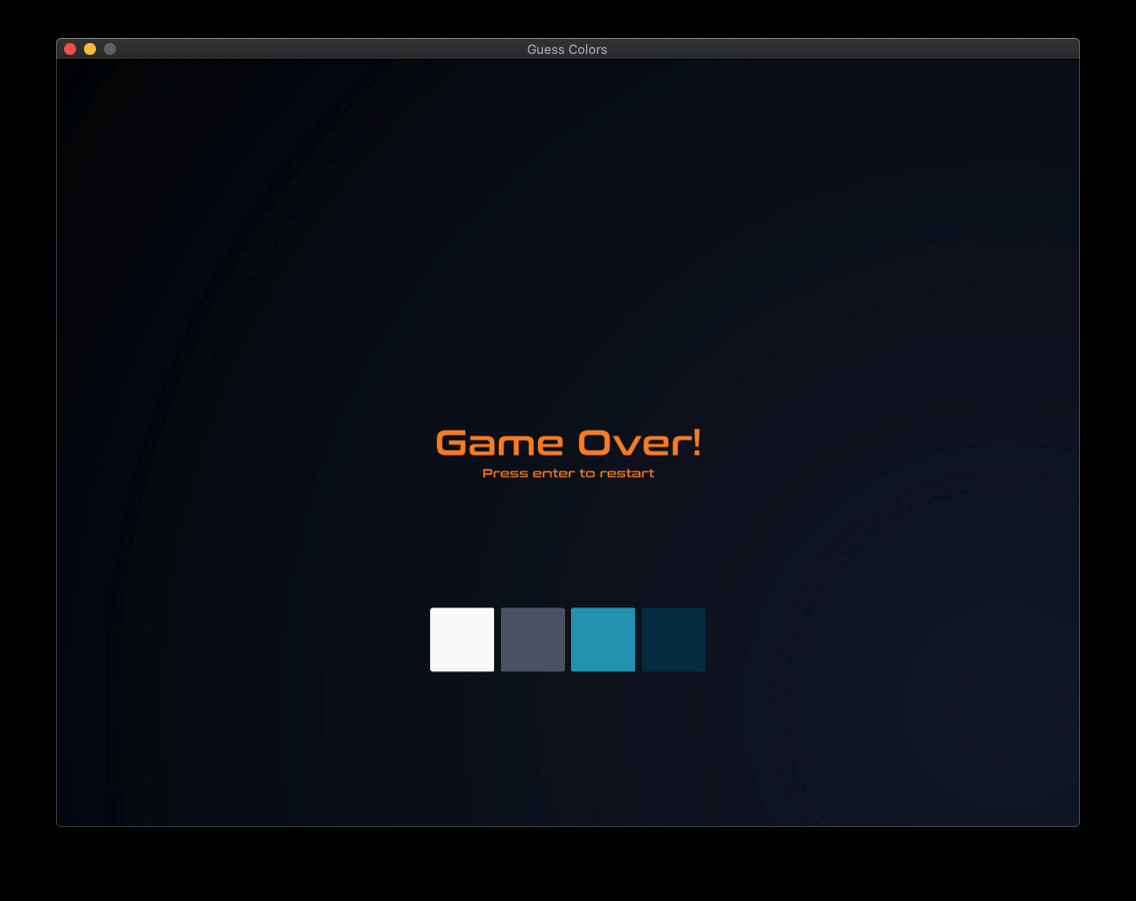Screen dimensions: 1136x901
Task: Click the first swatch in the row
Action: click(x=462, y=639)
